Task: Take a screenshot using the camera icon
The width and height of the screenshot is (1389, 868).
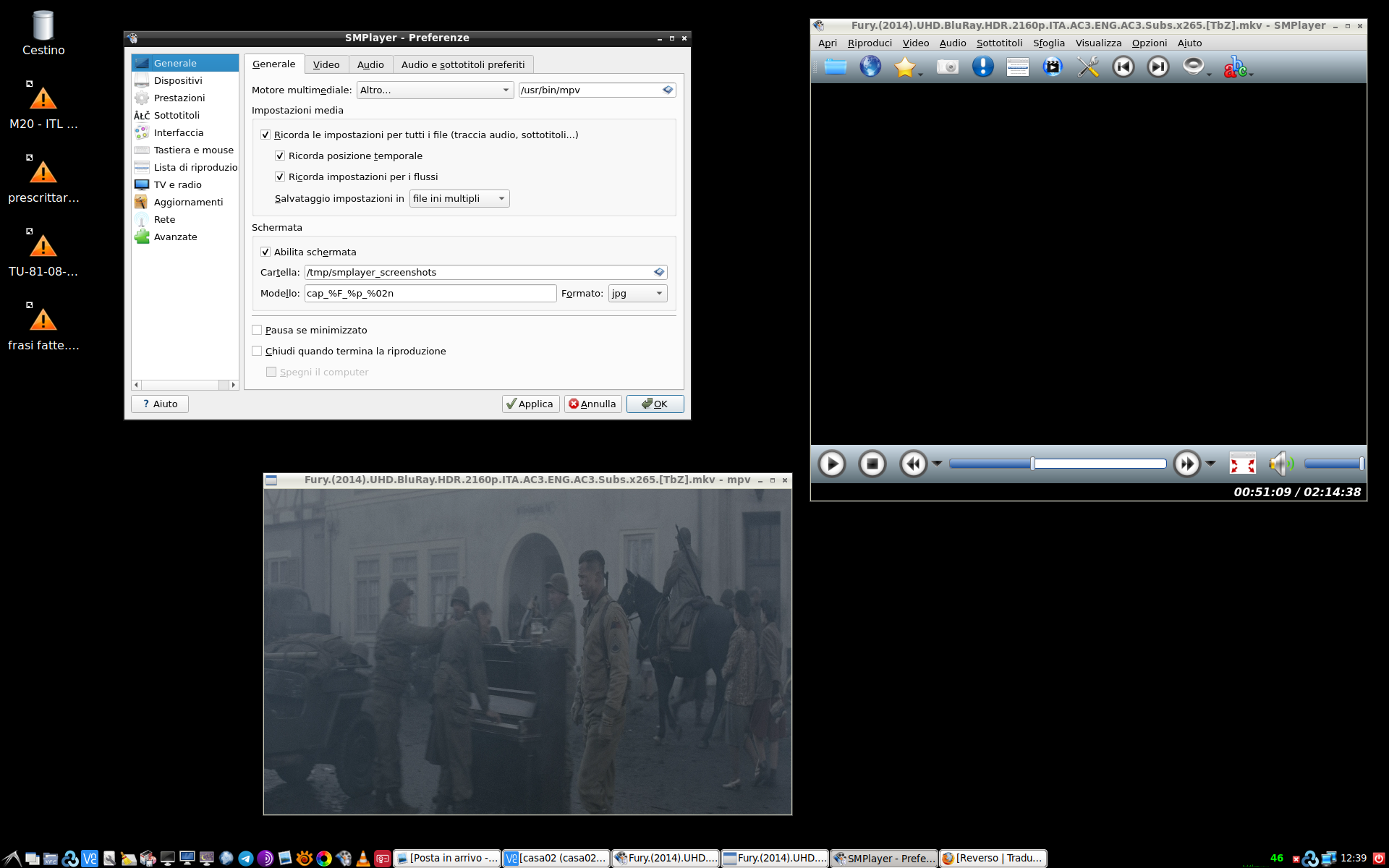Action: click(946, 67)
